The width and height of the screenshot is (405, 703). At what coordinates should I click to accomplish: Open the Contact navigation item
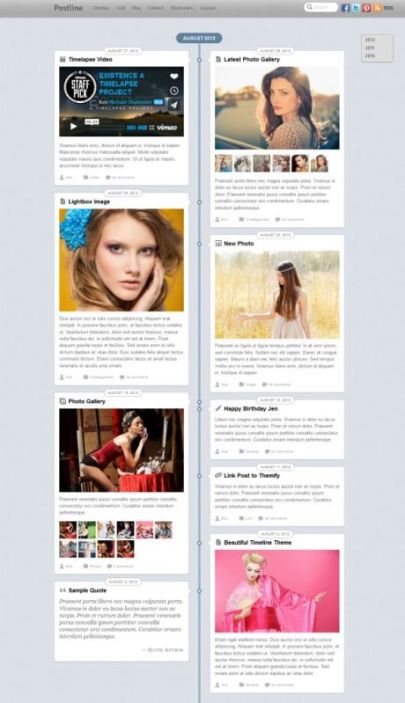pyautogui.click(x=155, y=8)
